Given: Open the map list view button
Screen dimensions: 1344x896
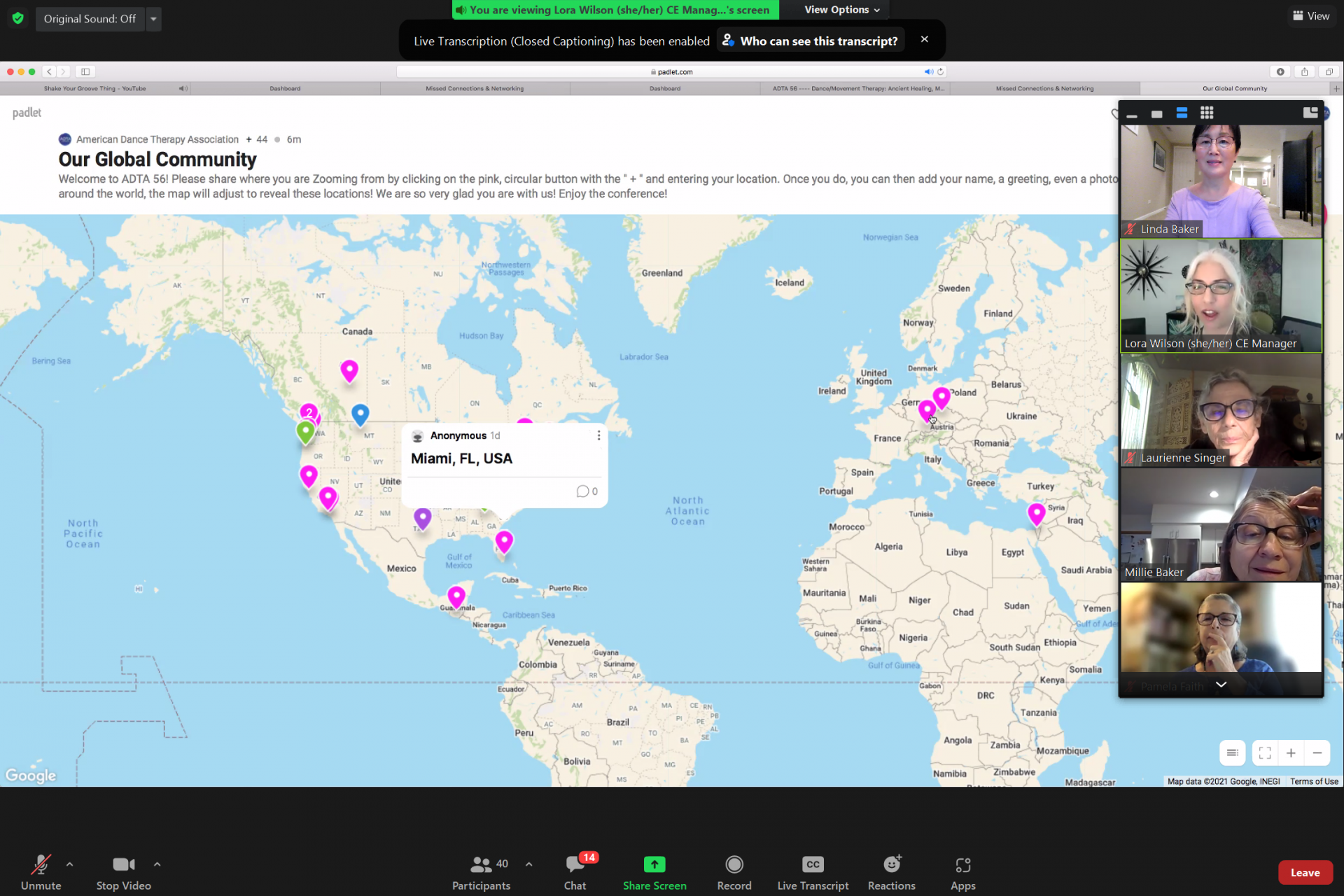Looking at the screenshot, I should point(1232,753).
